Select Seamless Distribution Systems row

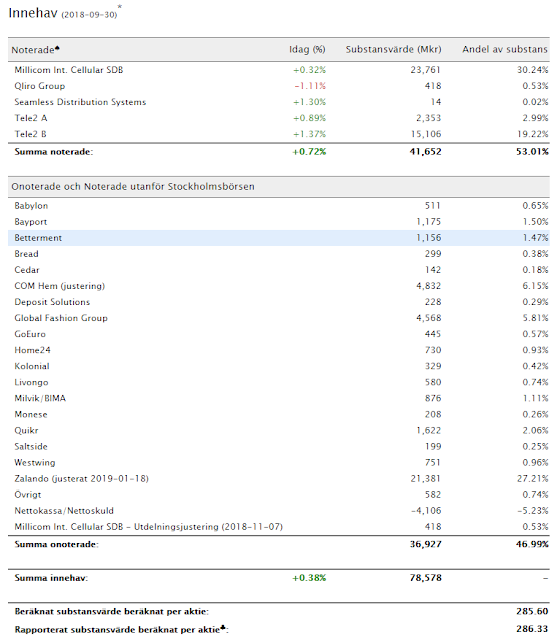coord(279,102)
